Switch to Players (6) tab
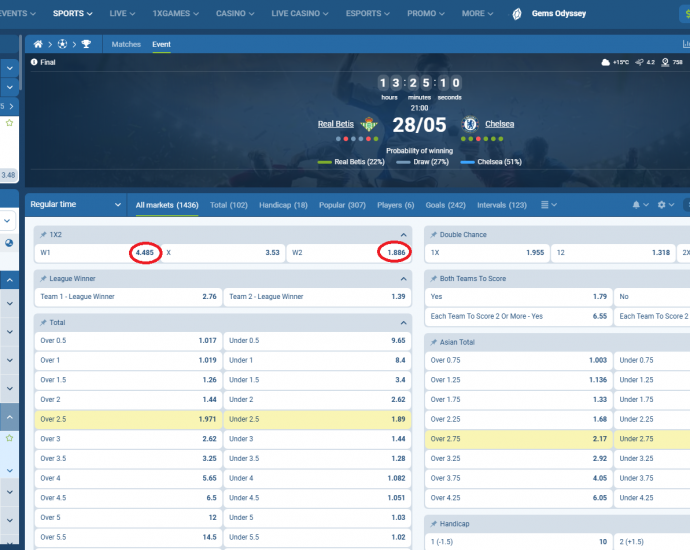 pos(396,205)
